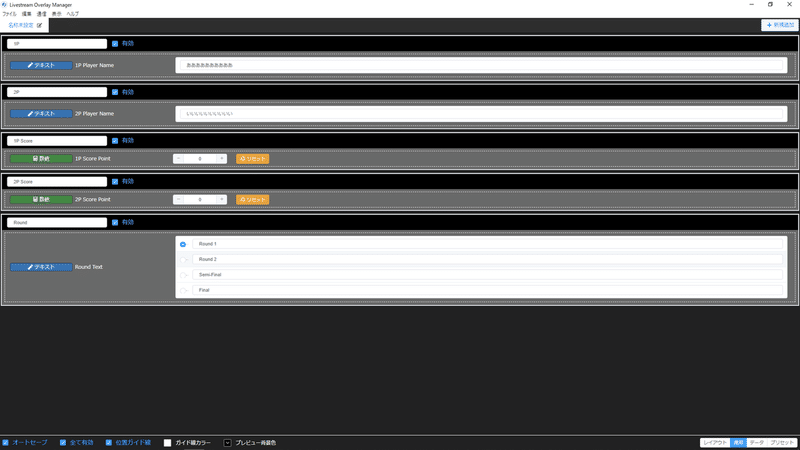The image size is (800, 450).
Task: Click the 1P Player Name text field
Action: click(x=481, y=65)
